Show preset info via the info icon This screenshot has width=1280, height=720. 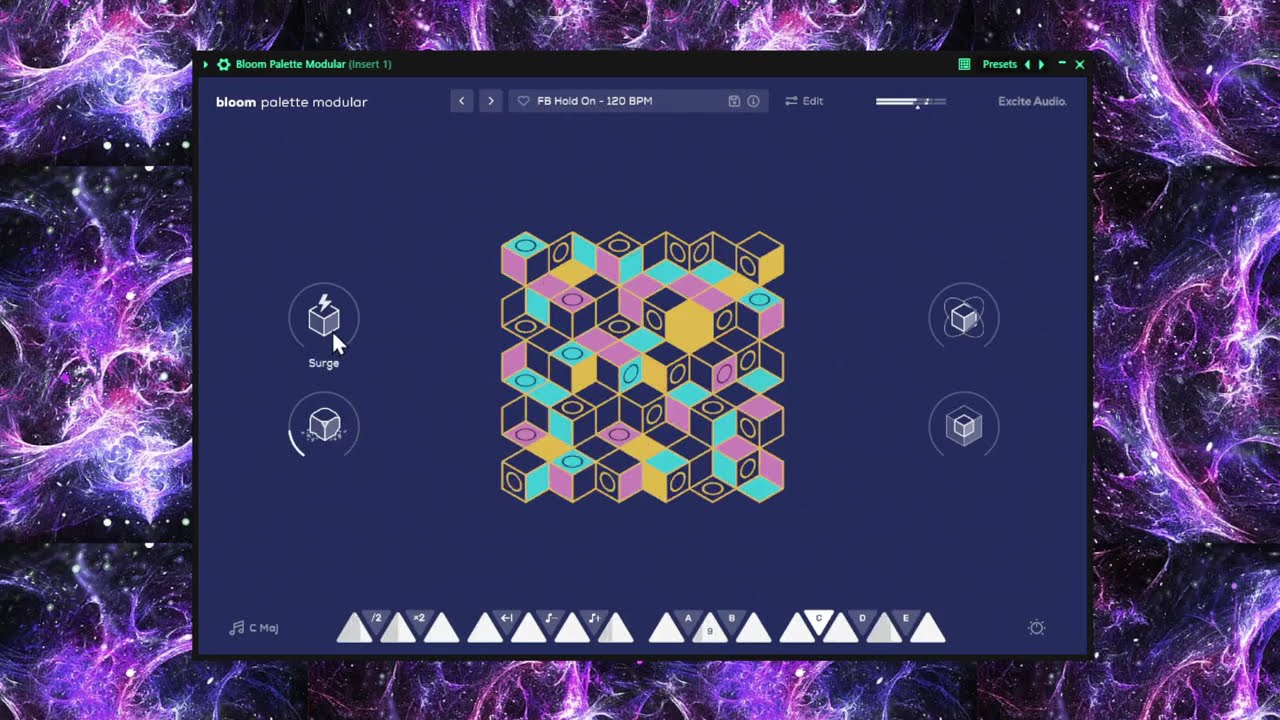[x=753, y=101]
